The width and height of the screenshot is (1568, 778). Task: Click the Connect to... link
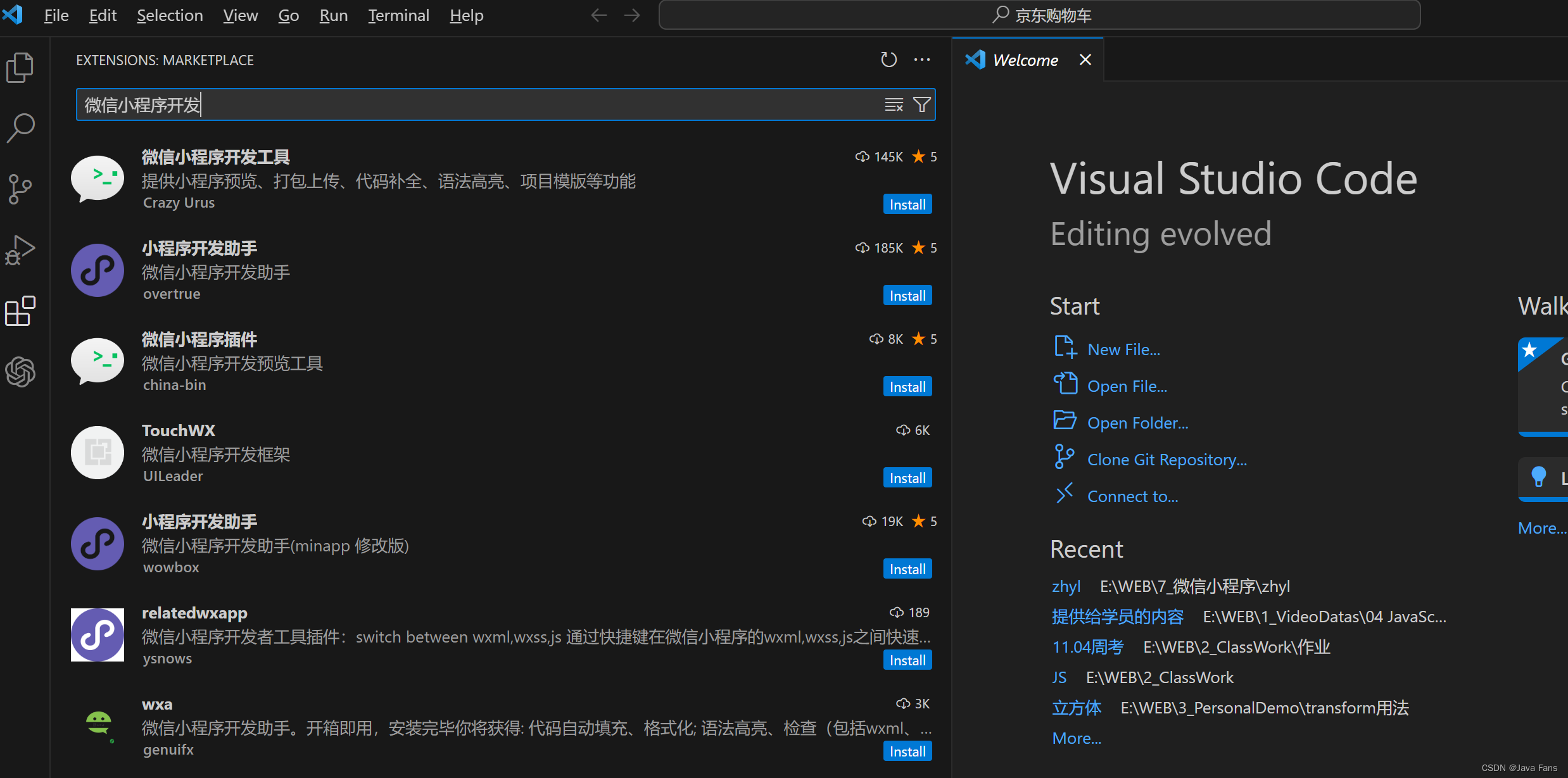pyautogui.click(x=1133, y=496)
